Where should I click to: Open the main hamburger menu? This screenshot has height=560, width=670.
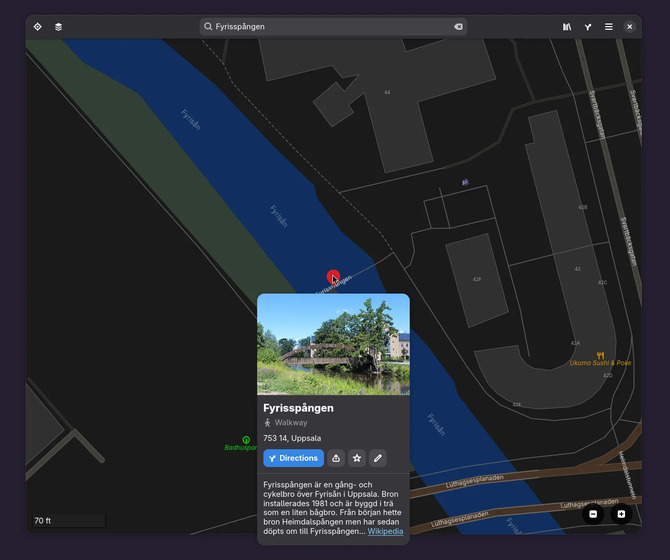click(x=609, y=27)
